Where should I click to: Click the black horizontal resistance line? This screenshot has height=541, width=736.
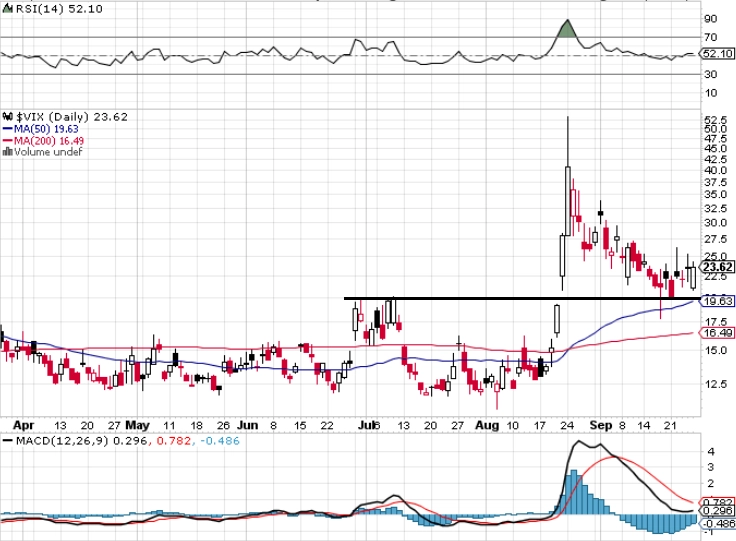(x=521, y=298)
